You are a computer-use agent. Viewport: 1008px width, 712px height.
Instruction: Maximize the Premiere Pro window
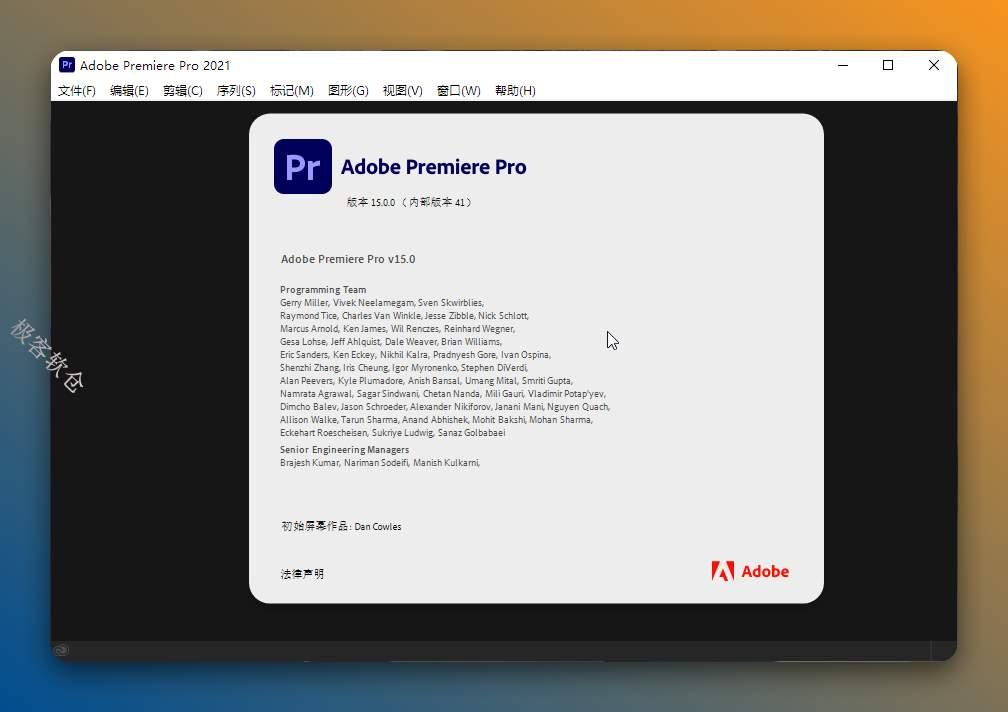pos(888,65)
